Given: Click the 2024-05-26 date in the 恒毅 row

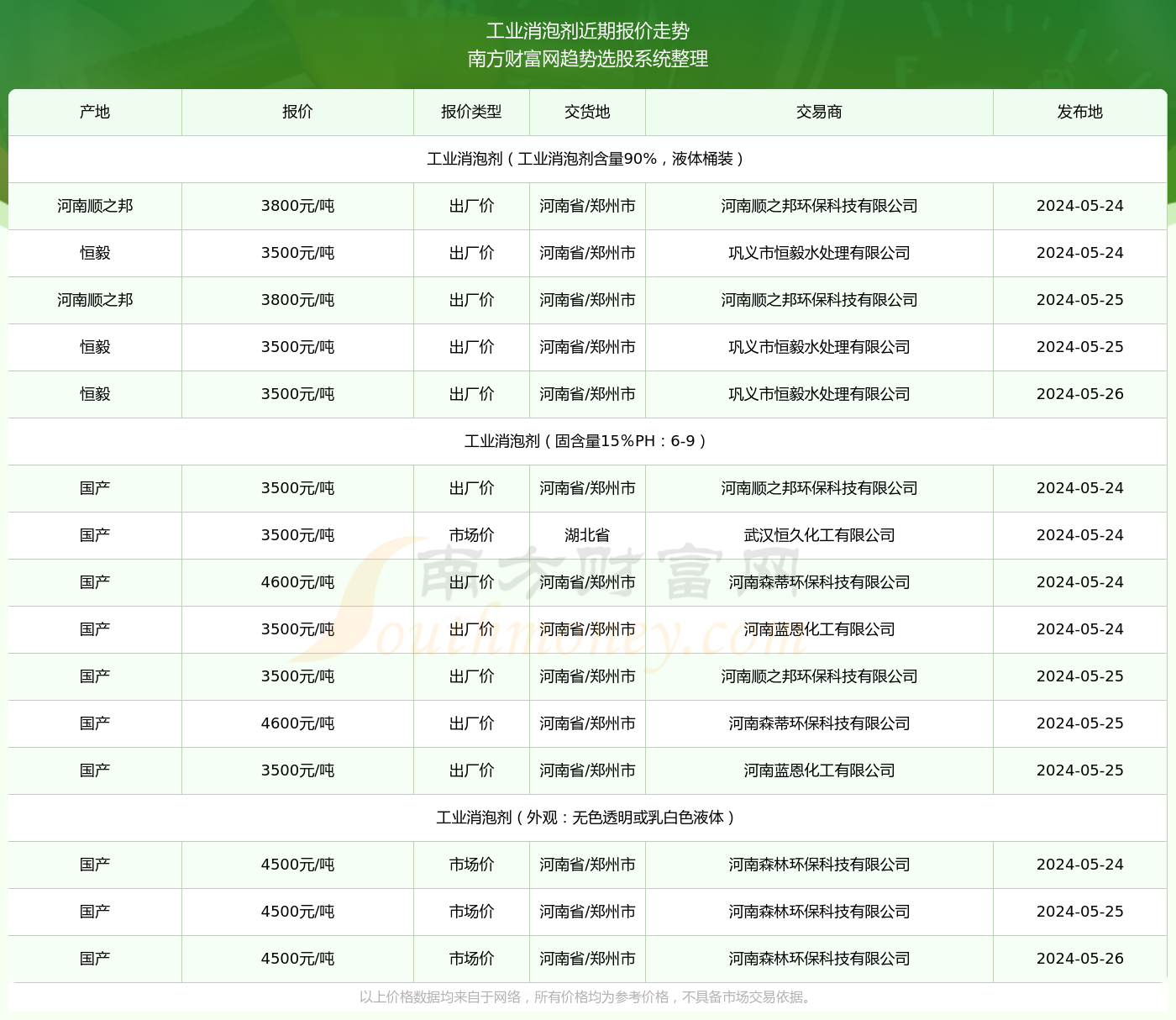Looking at the screenshot, I should click(x=1080, y=394).
